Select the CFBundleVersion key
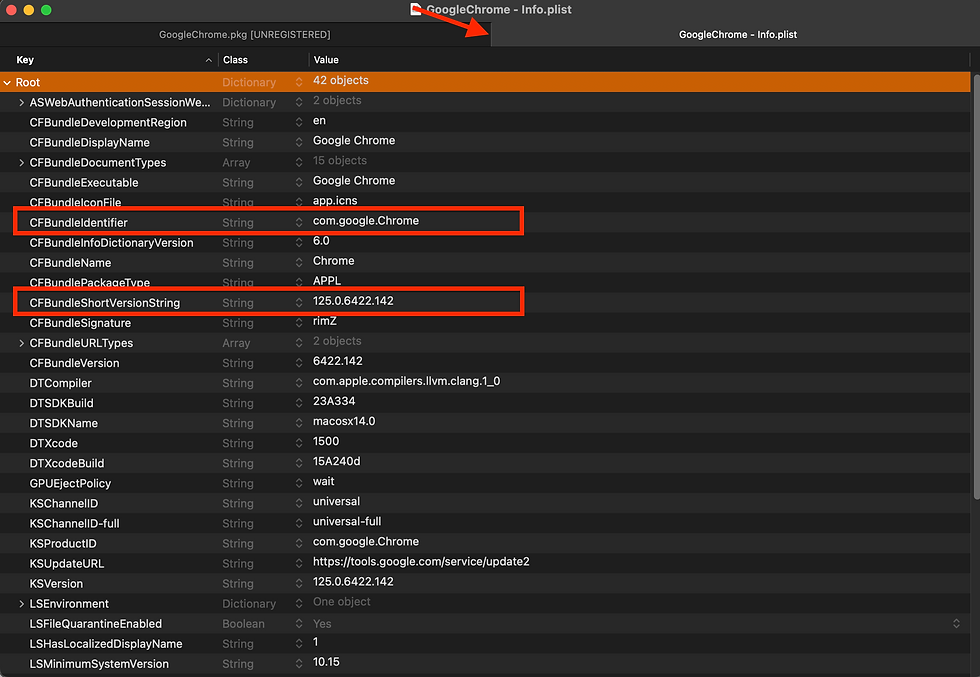Screen dimensions: 980x677 click(x=74, y=363)
